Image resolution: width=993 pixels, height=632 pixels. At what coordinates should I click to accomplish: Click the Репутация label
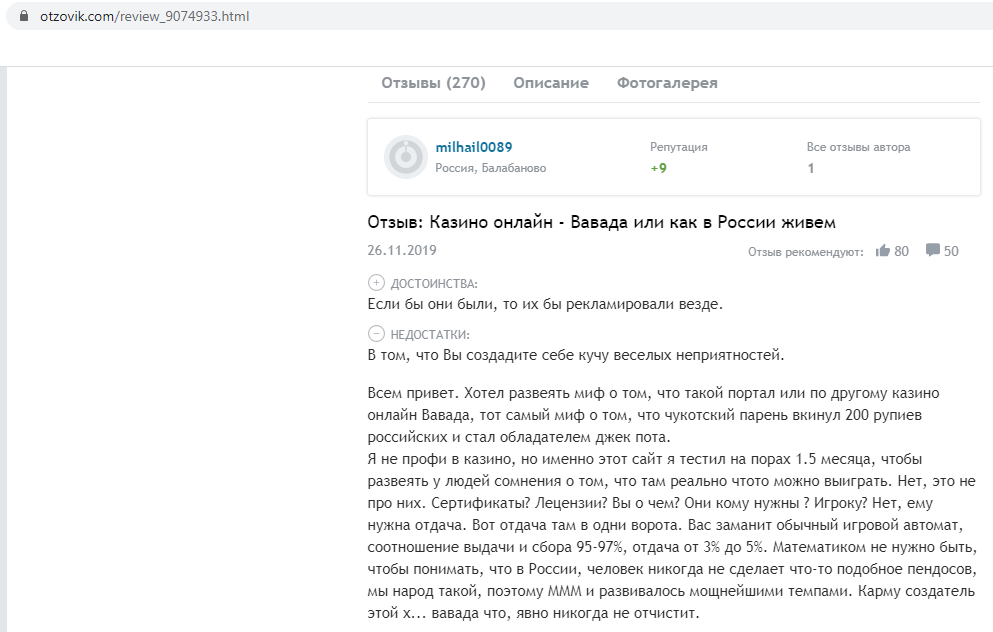pos(678,147)
